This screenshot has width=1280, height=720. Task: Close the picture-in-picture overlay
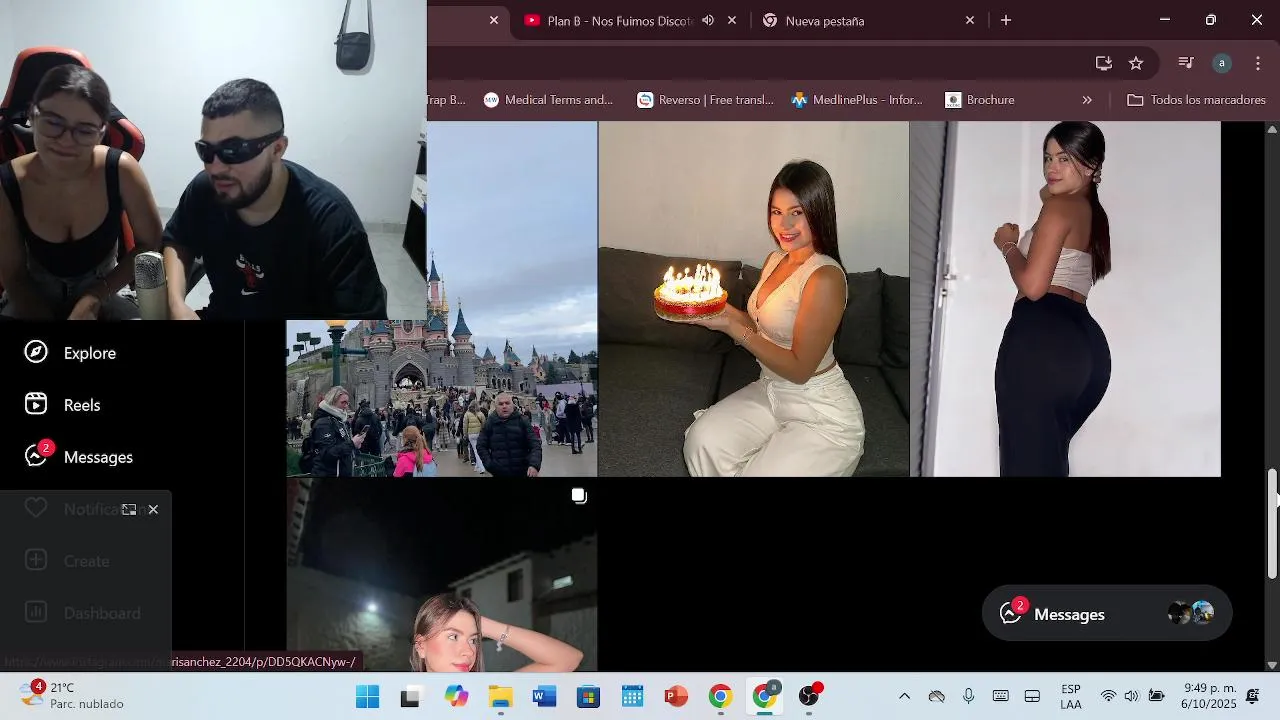tap(153, 510)
